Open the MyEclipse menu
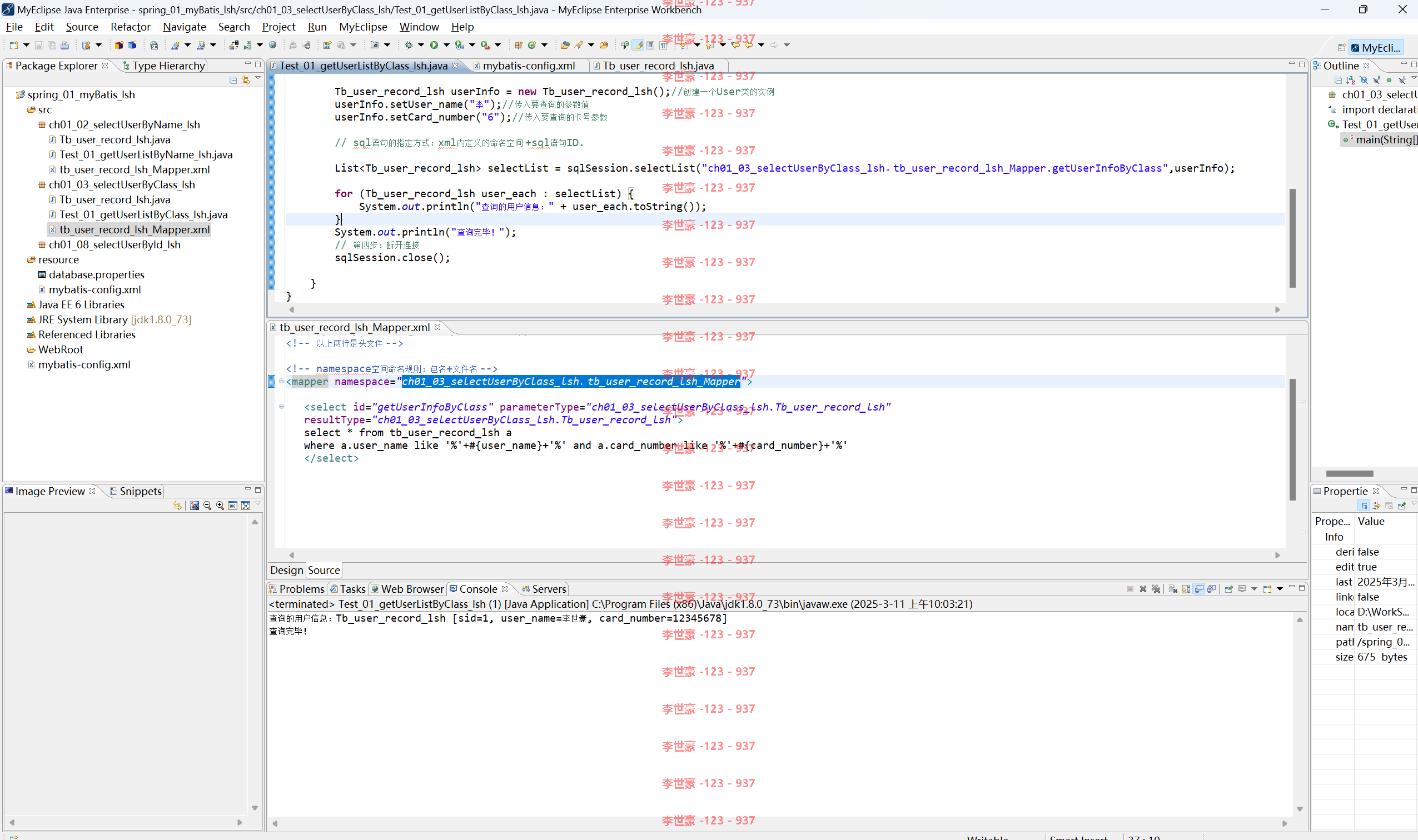Screen dimensions: 1418x840 [x=363, y=27]
